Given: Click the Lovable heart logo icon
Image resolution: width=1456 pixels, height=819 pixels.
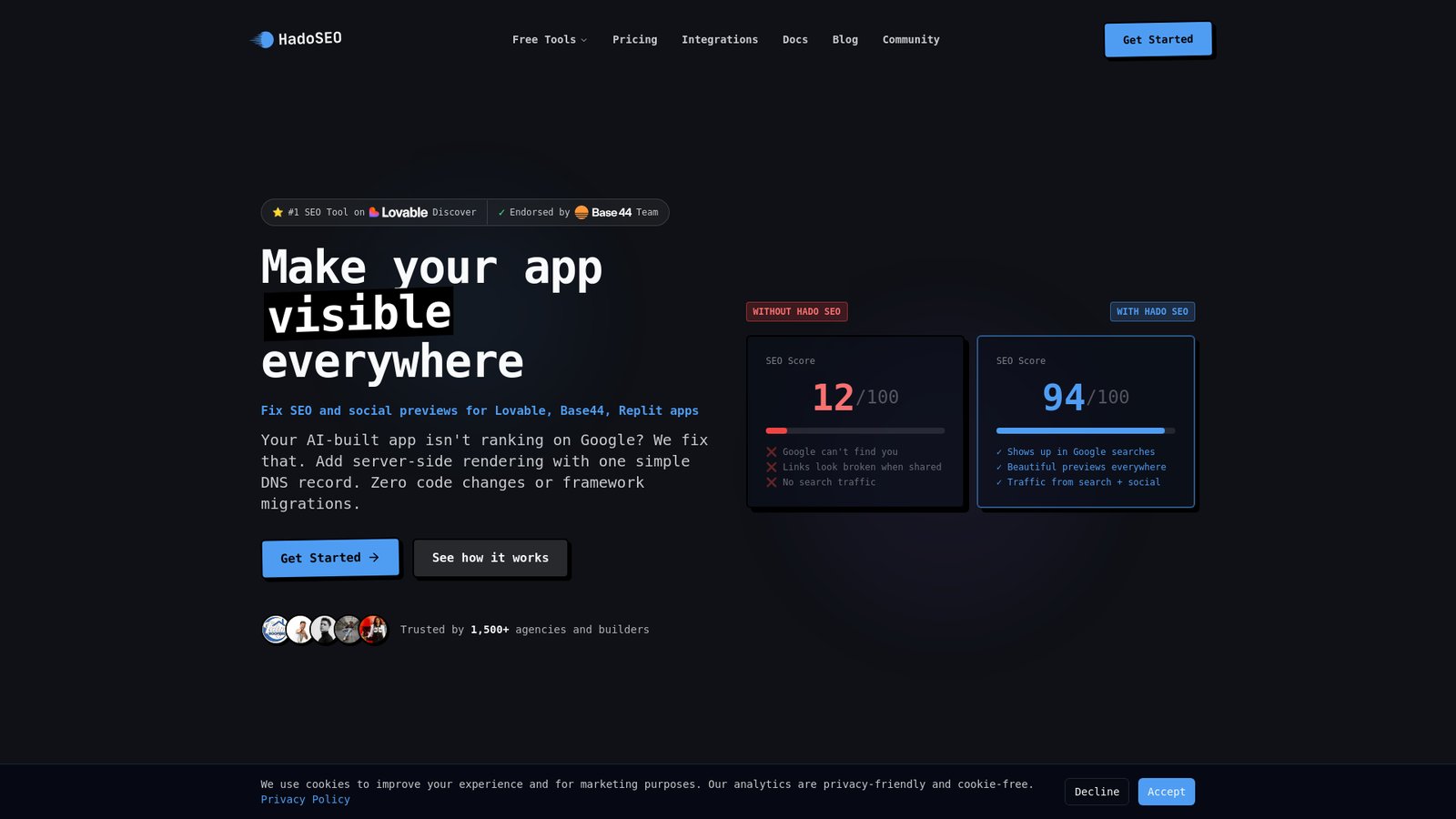Looking at the screenshot, I should click(x=374, y=212).
